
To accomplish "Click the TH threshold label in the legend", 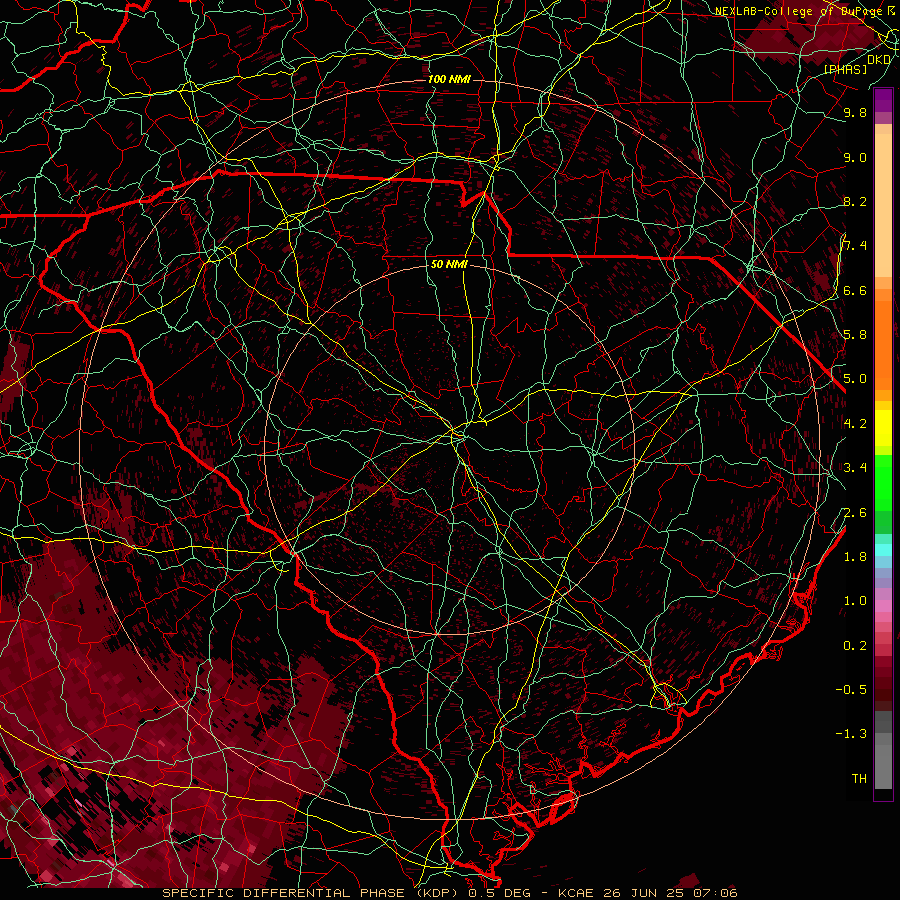I will [x=859, y=779].
